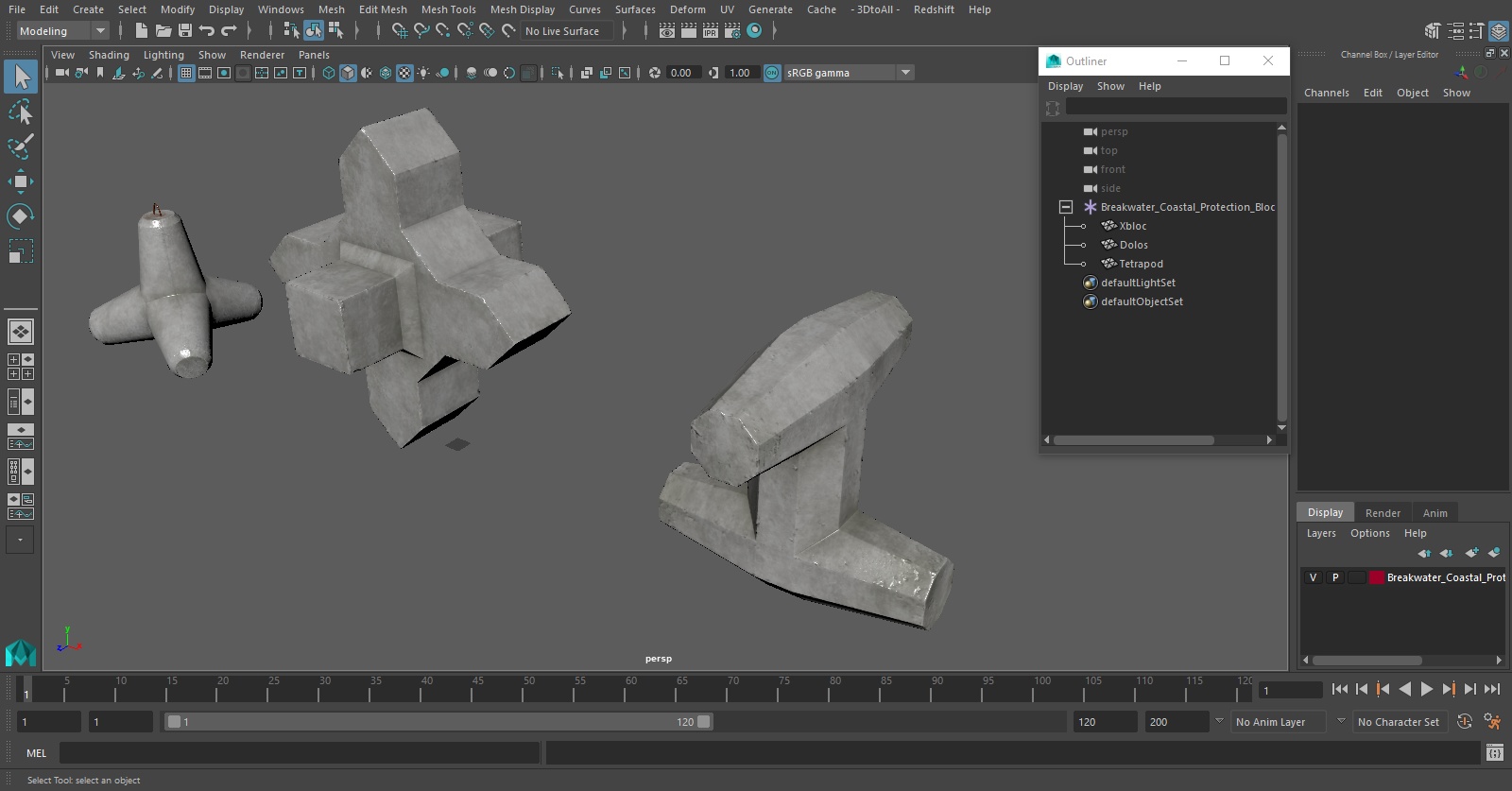The image size is (1512, 791).
Task: Open the Deform menu
Action: pyautogui.click(x=688, y=9)
